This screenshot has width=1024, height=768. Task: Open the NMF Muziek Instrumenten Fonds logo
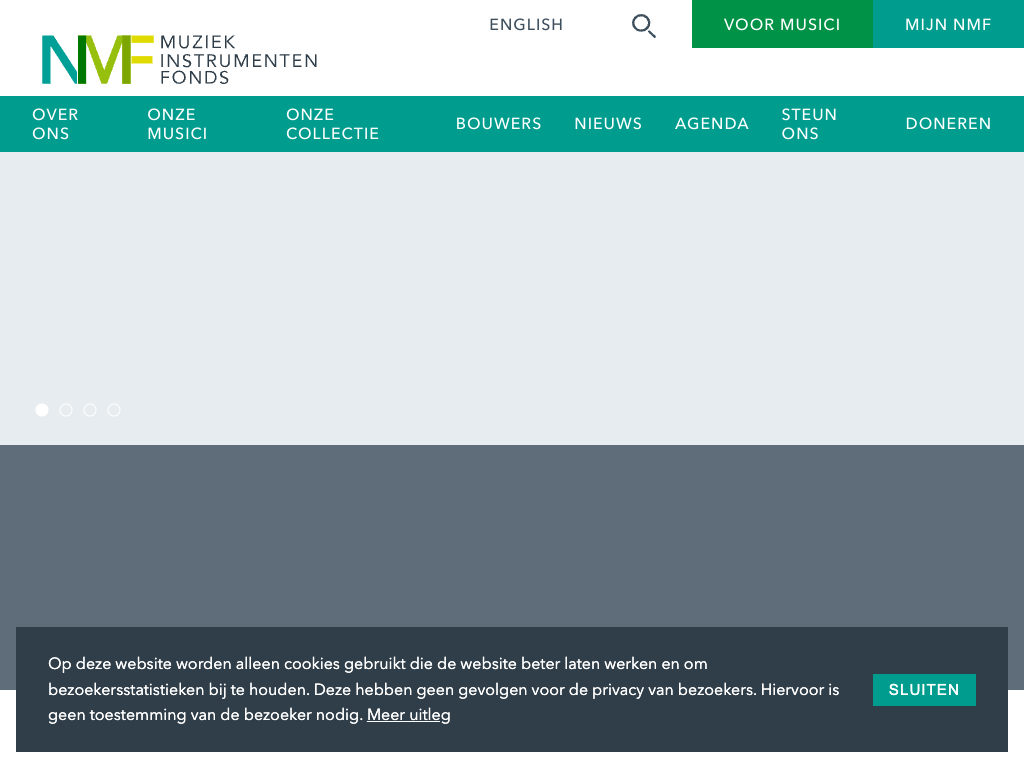tap(179, 59)
